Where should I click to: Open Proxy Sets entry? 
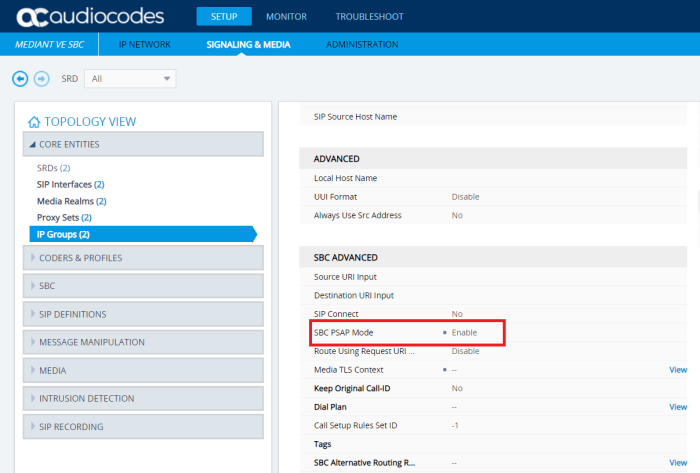(x=63, y=217)
